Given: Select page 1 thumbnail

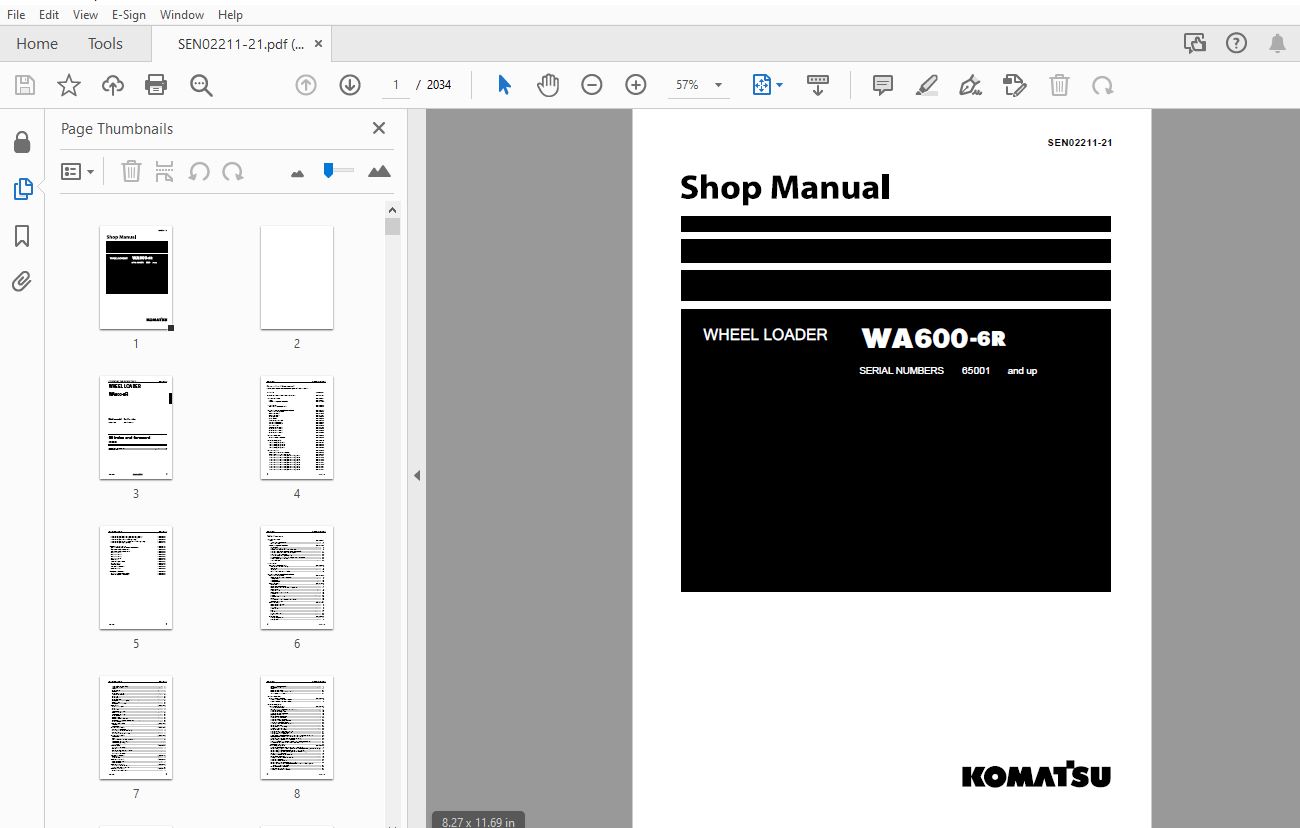Looking at the screenshot, I should pos(136,277).
